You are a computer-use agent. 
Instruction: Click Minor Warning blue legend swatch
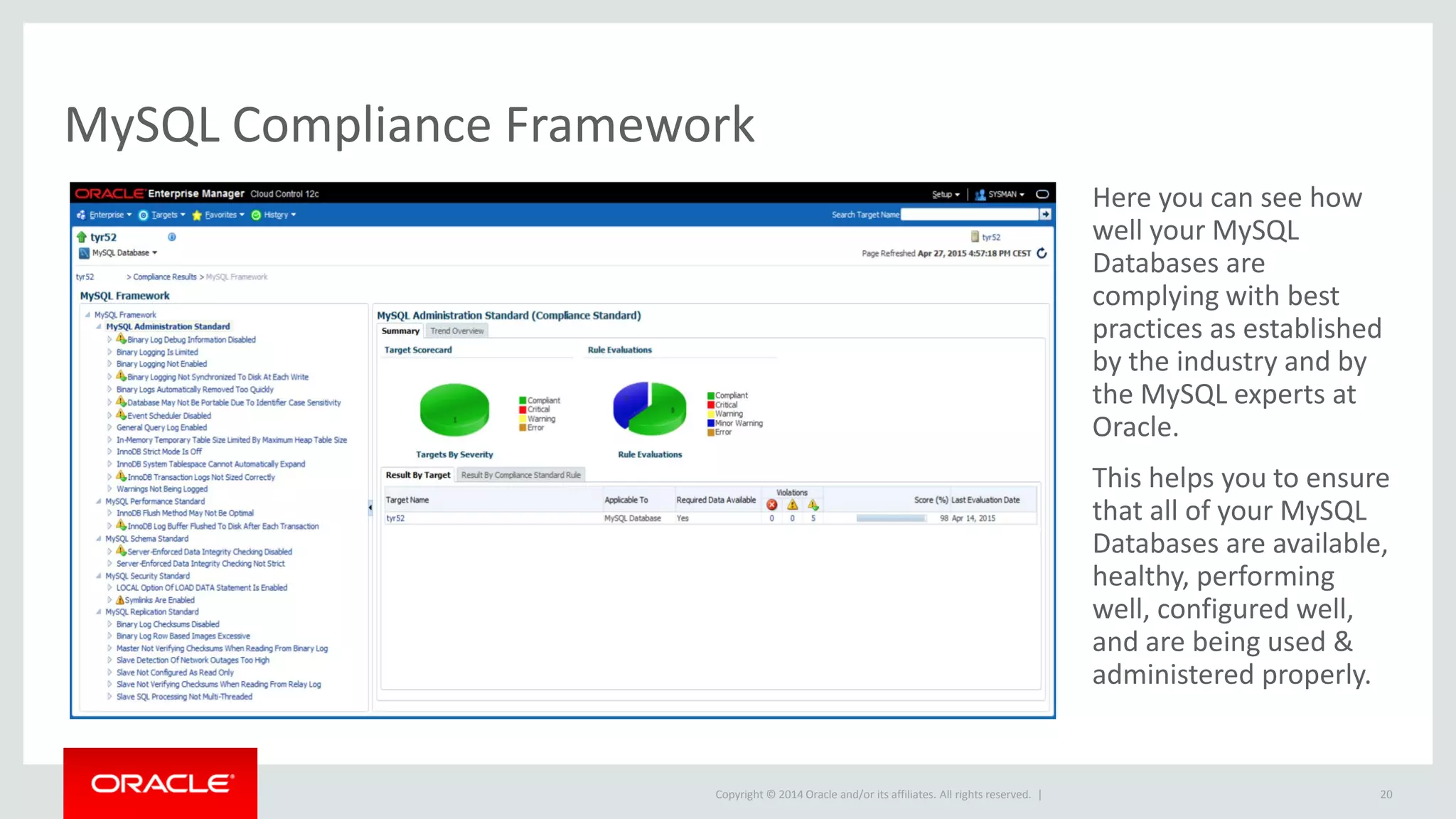[x=711, y=423]
